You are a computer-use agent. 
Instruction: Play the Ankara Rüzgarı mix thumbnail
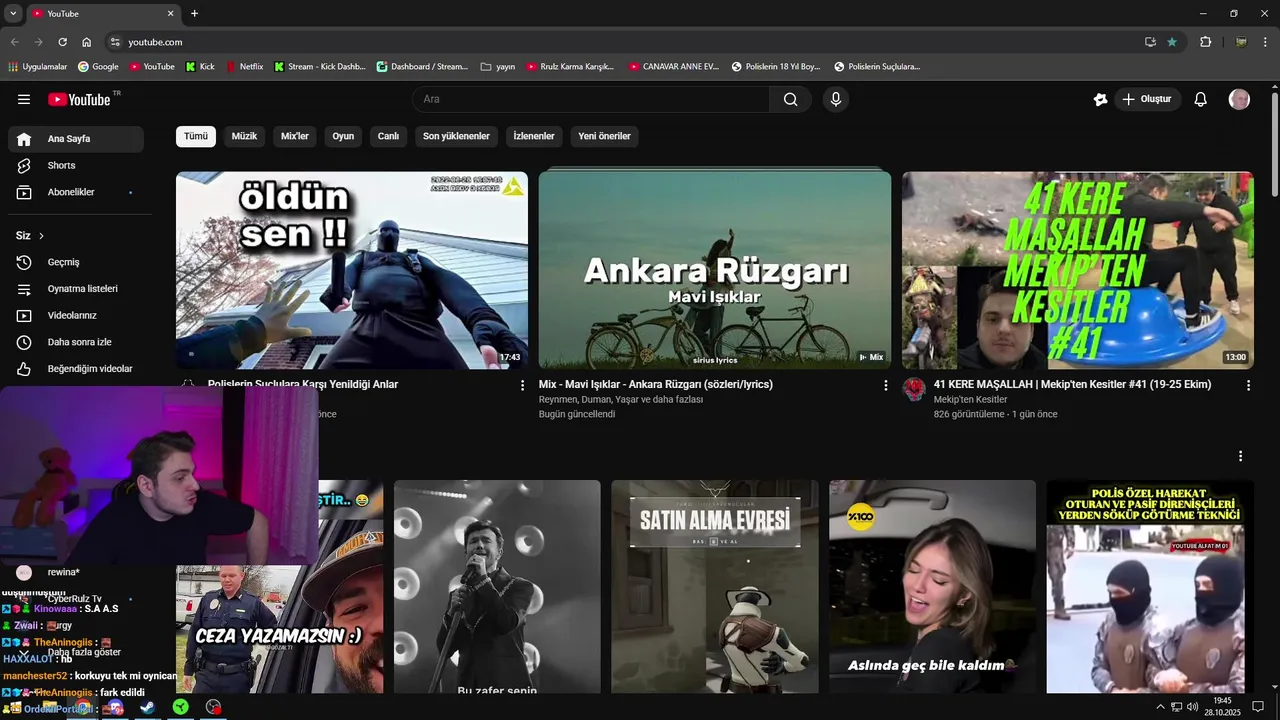click(x=715, y=270)
